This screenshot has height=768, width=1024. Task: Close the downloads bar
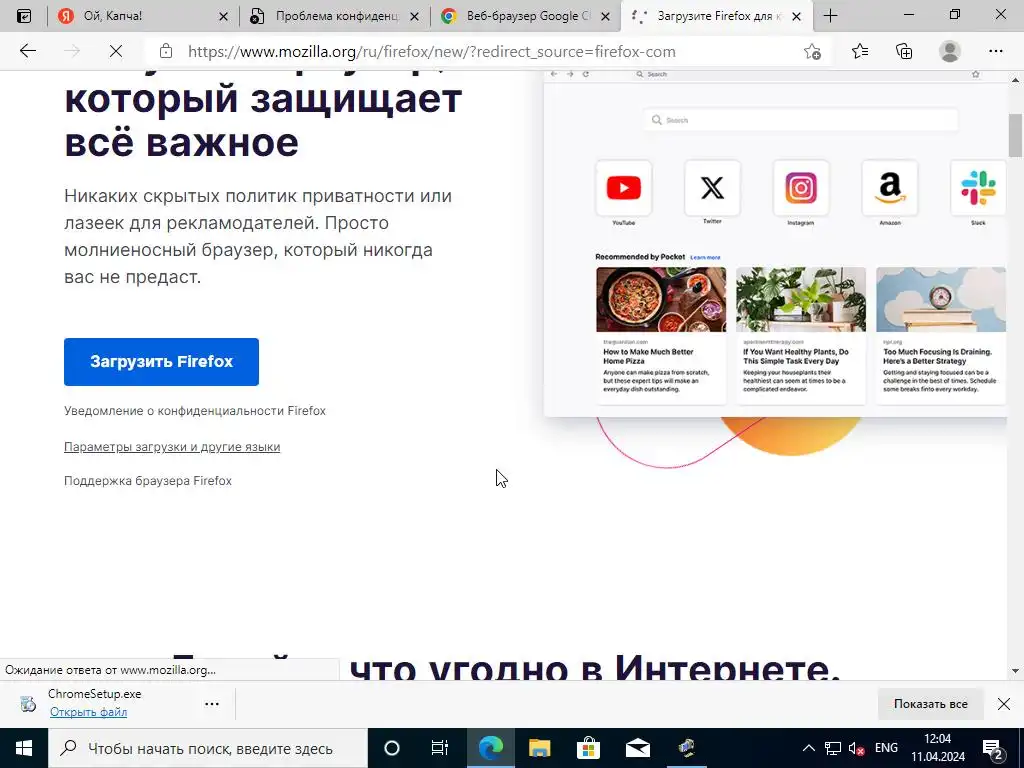(1004, 704)
